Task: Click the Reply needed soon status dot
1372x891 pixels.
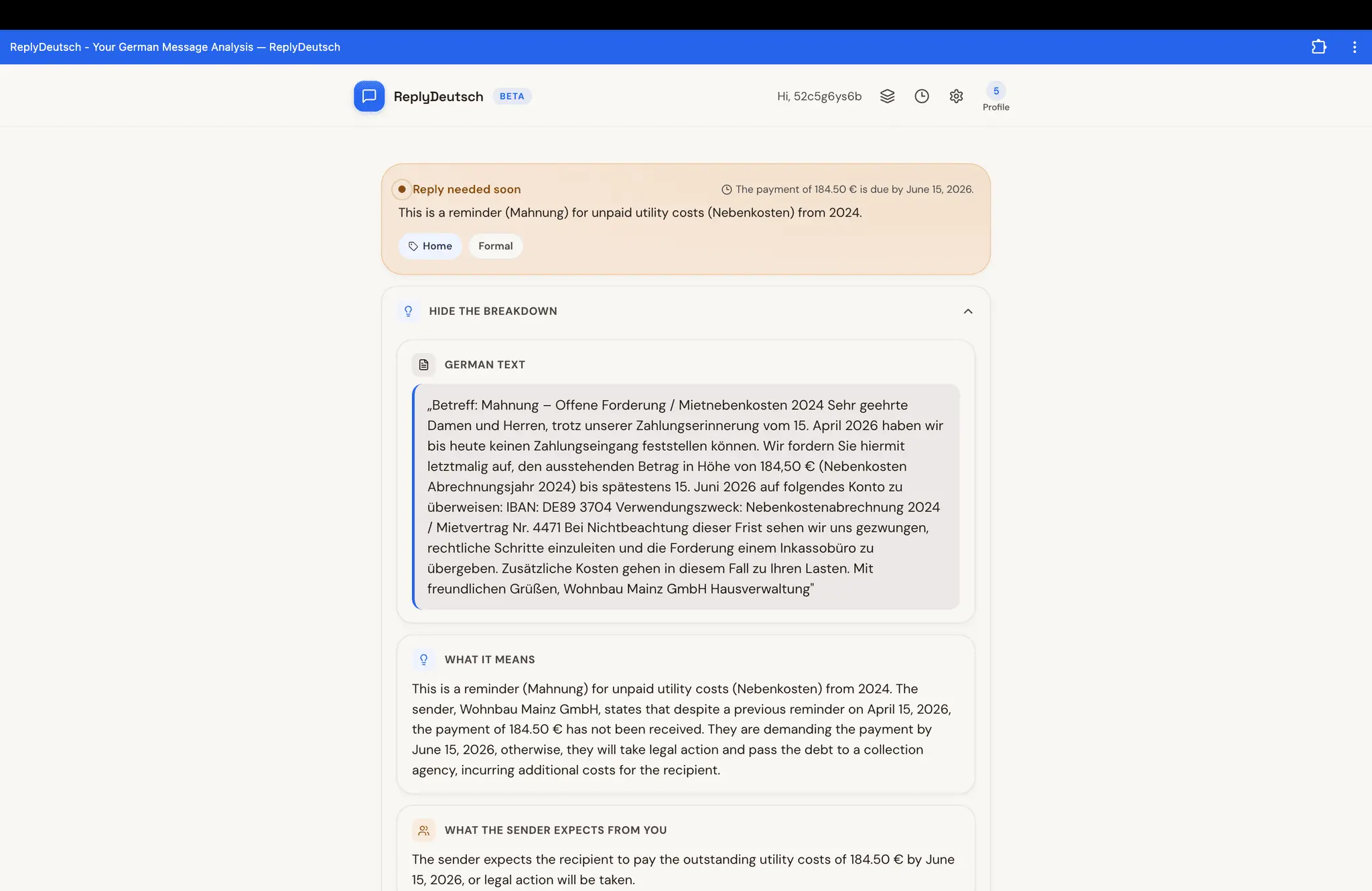Action: click(401, 189)
